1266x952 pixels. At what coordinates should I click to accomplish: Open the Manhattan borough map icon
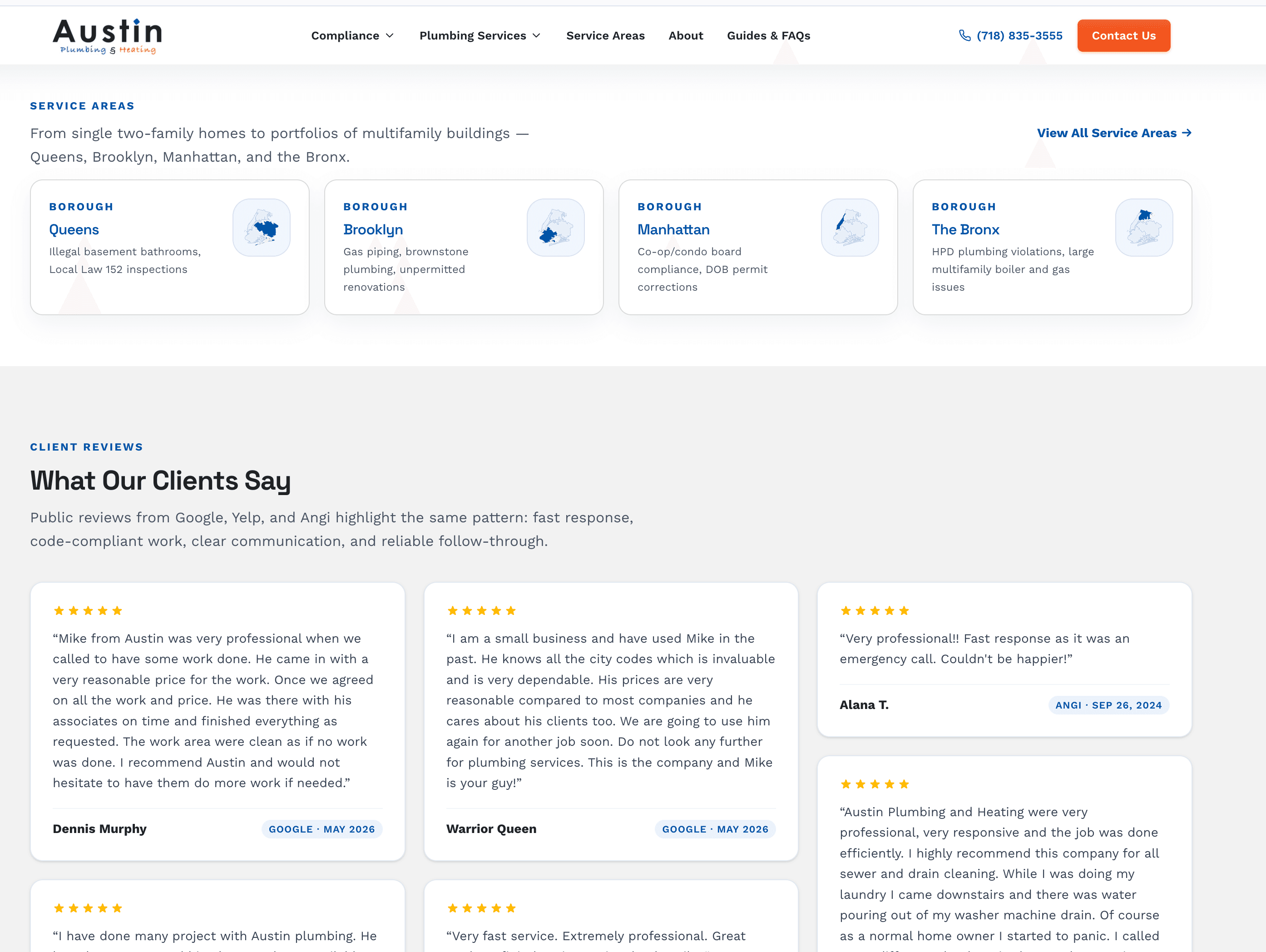click(850, 227)
